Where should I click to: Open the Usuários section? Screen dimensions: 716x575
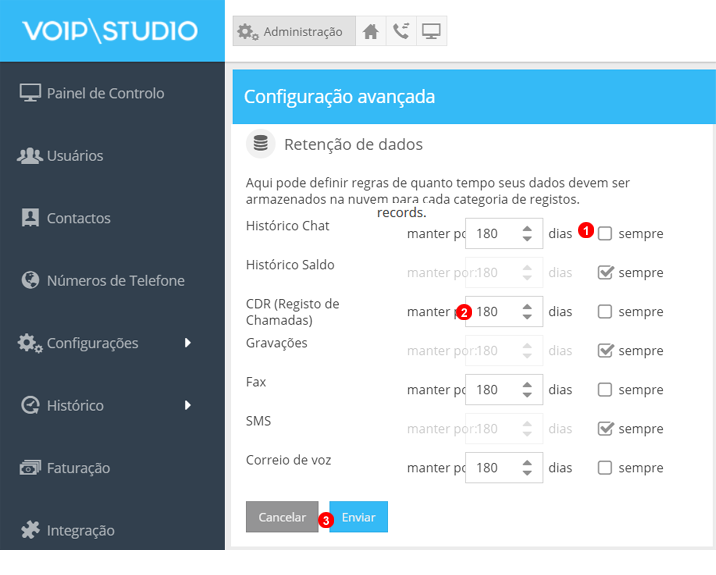tap(75, 156)
